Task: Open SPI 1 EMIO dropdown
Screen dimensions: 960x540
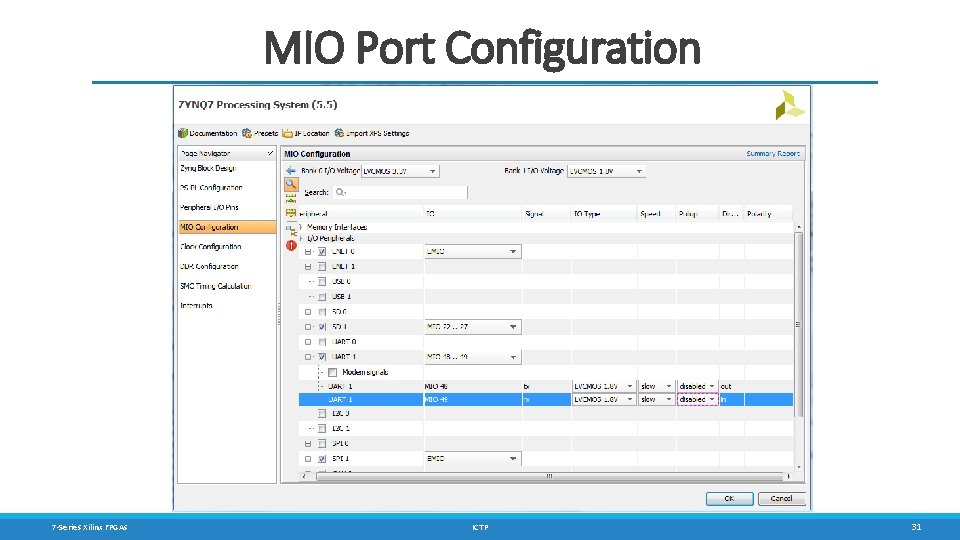Action: click(x=473, y=459)
